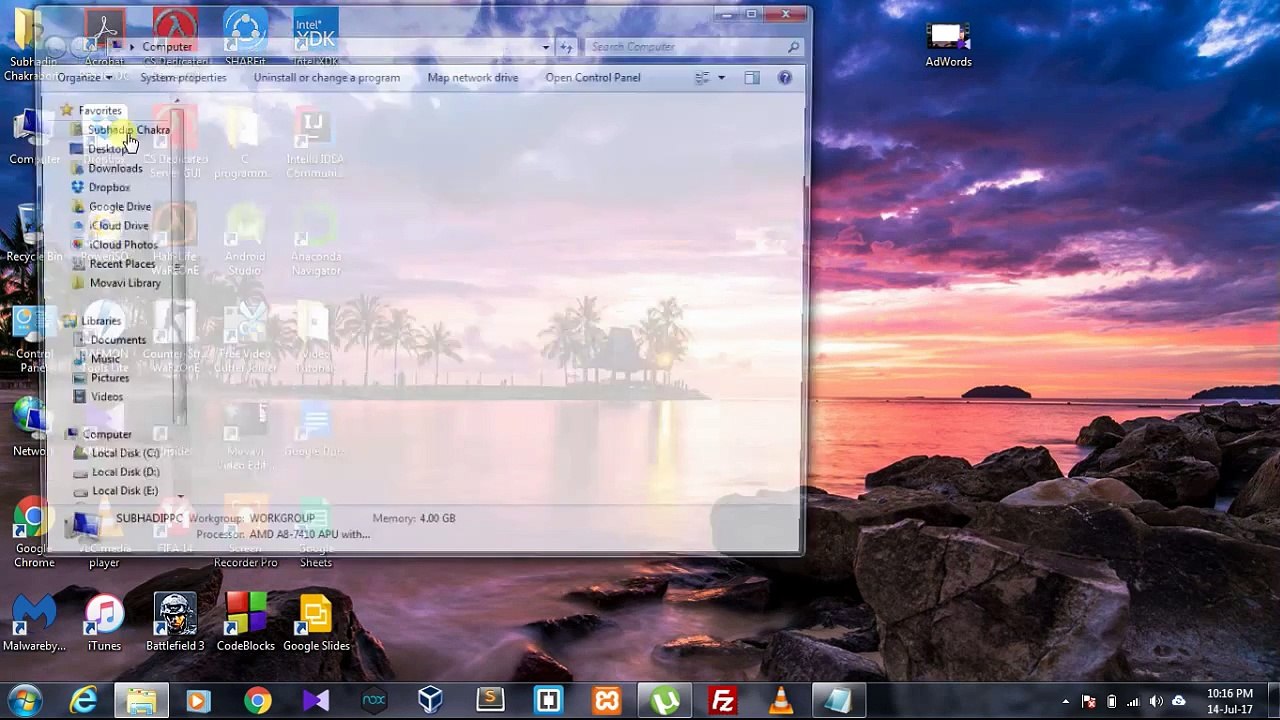Click System properties in the toolbar
The height and width of the screenshot is (720, 1280).
(183, 78)
